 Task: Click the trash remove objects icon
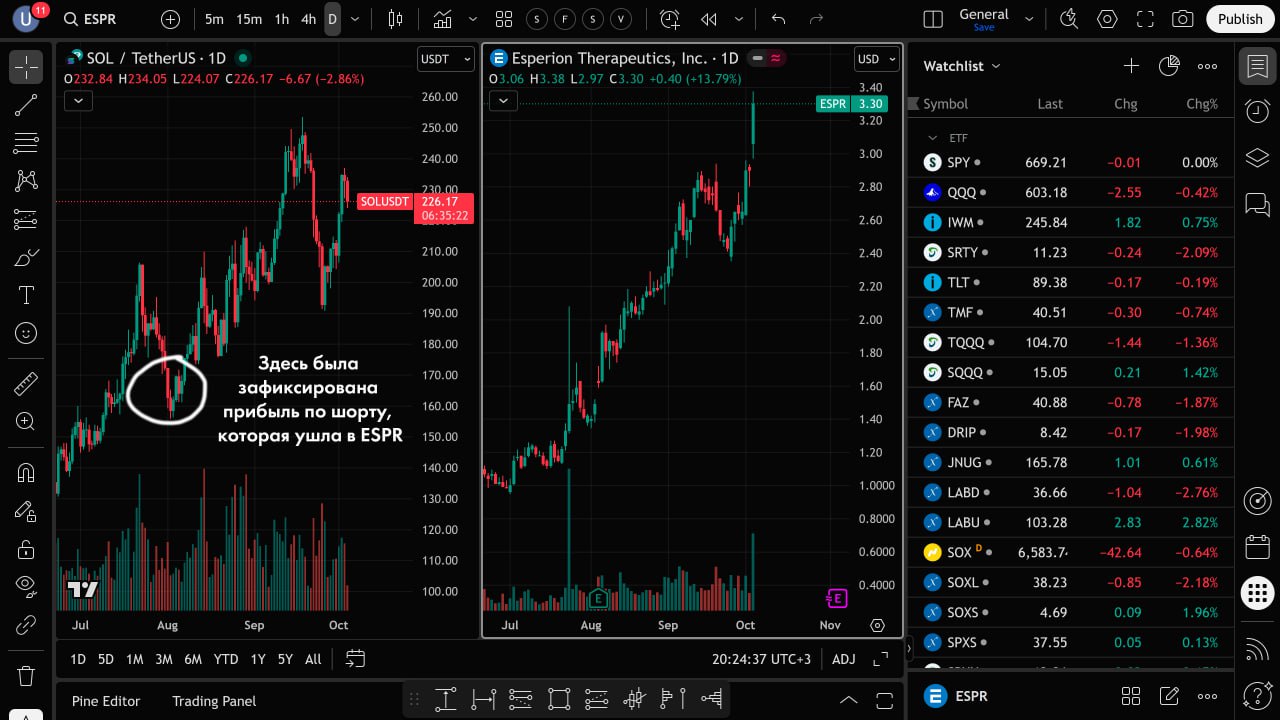[26, 675]
